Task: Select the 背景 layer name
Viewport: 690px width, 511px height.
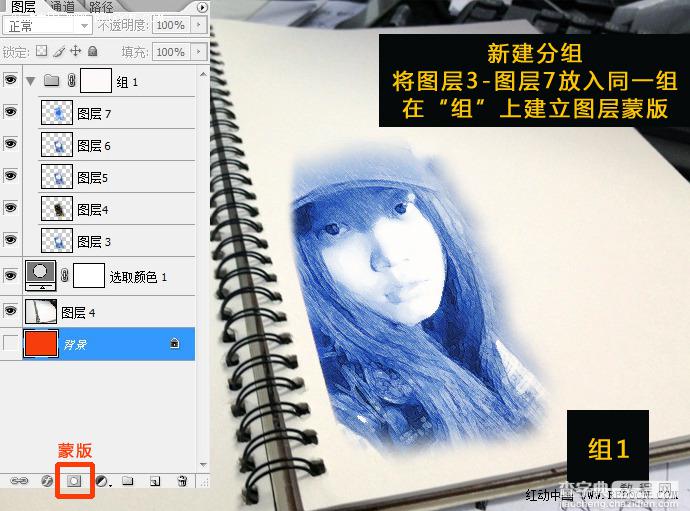Action: 75,344
